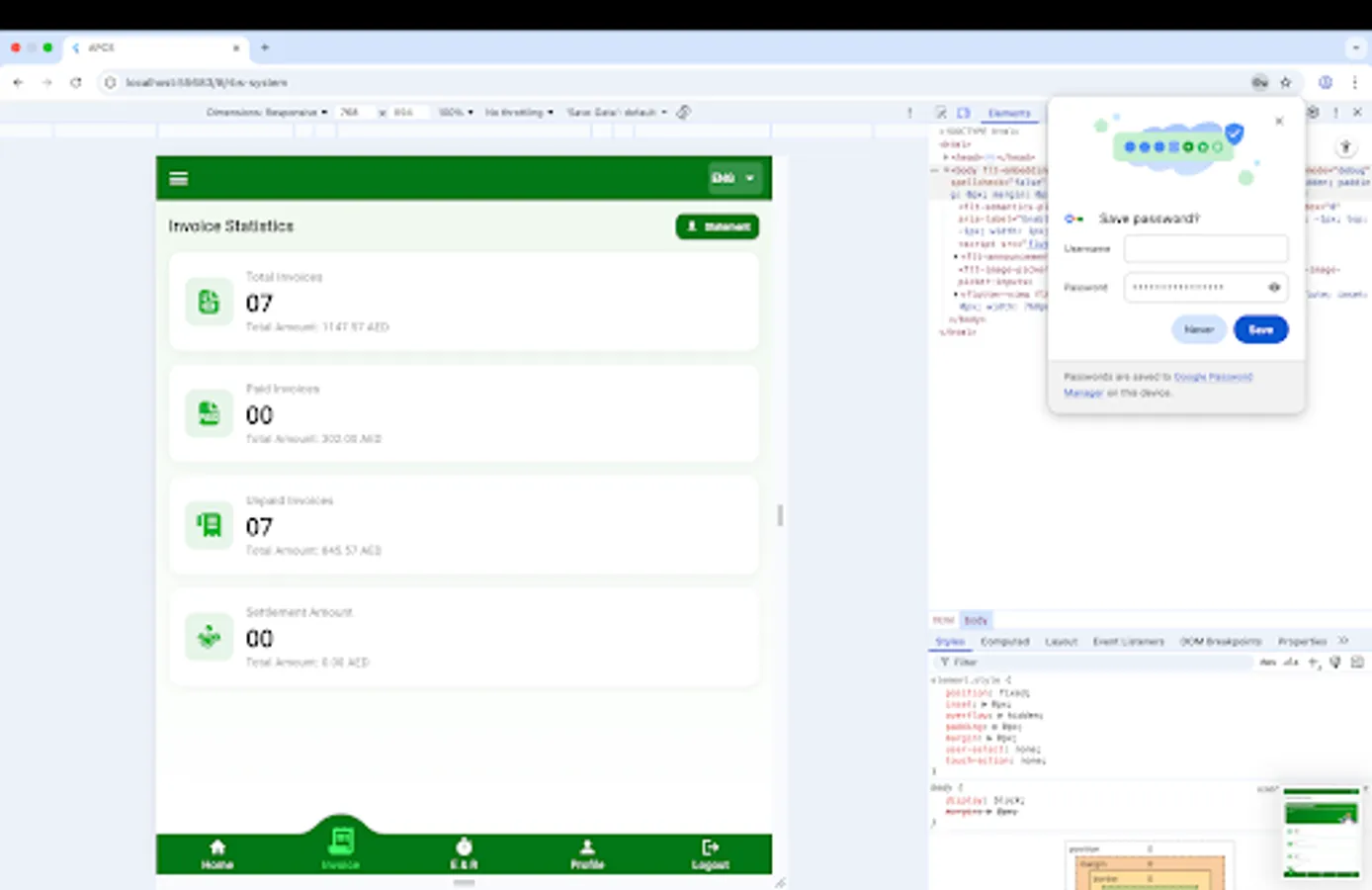Switch to the Computed tab in DevTools

[1004, 641]
